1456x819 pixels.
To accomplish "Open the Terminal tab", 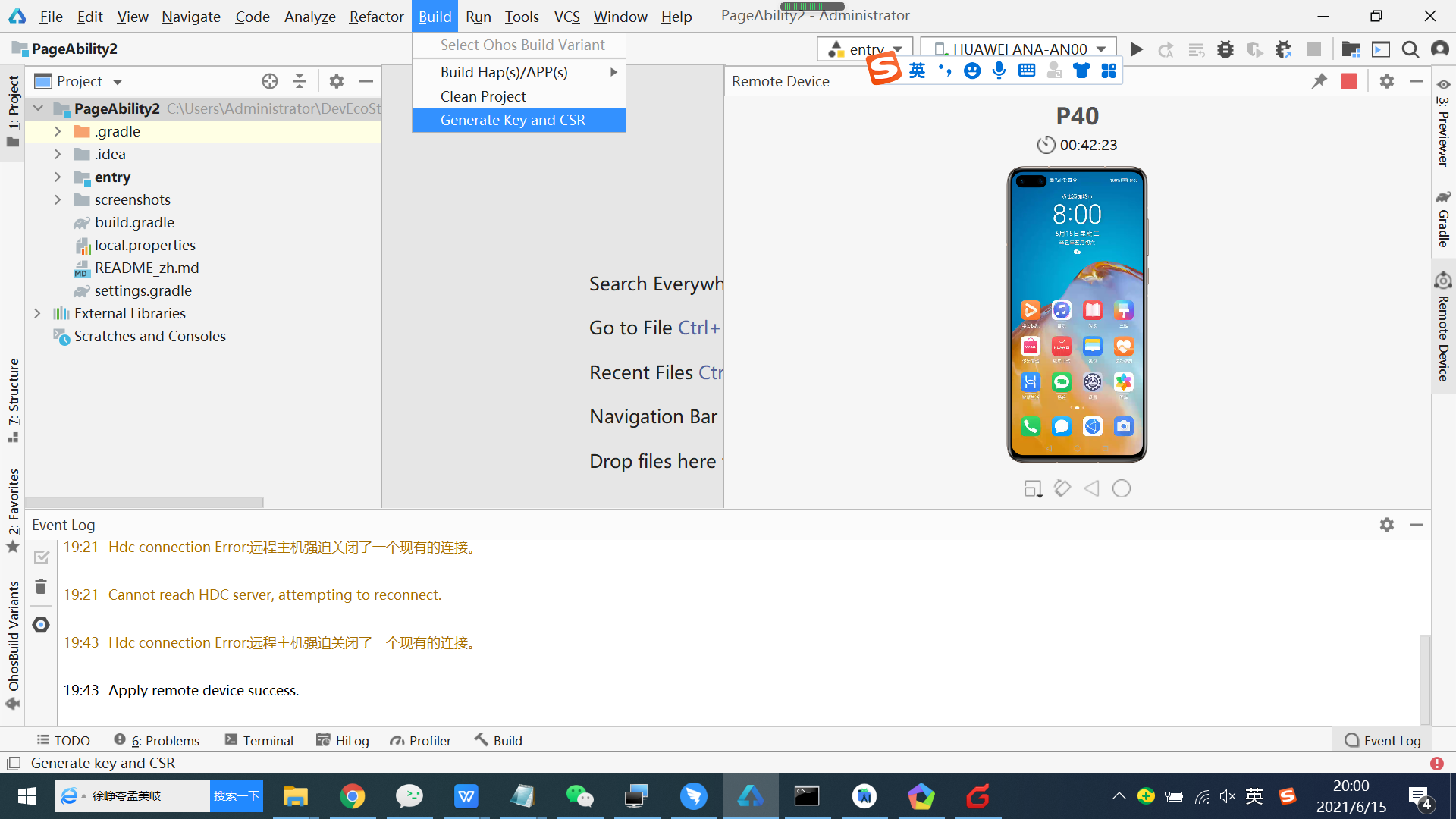I will [259, 740].
